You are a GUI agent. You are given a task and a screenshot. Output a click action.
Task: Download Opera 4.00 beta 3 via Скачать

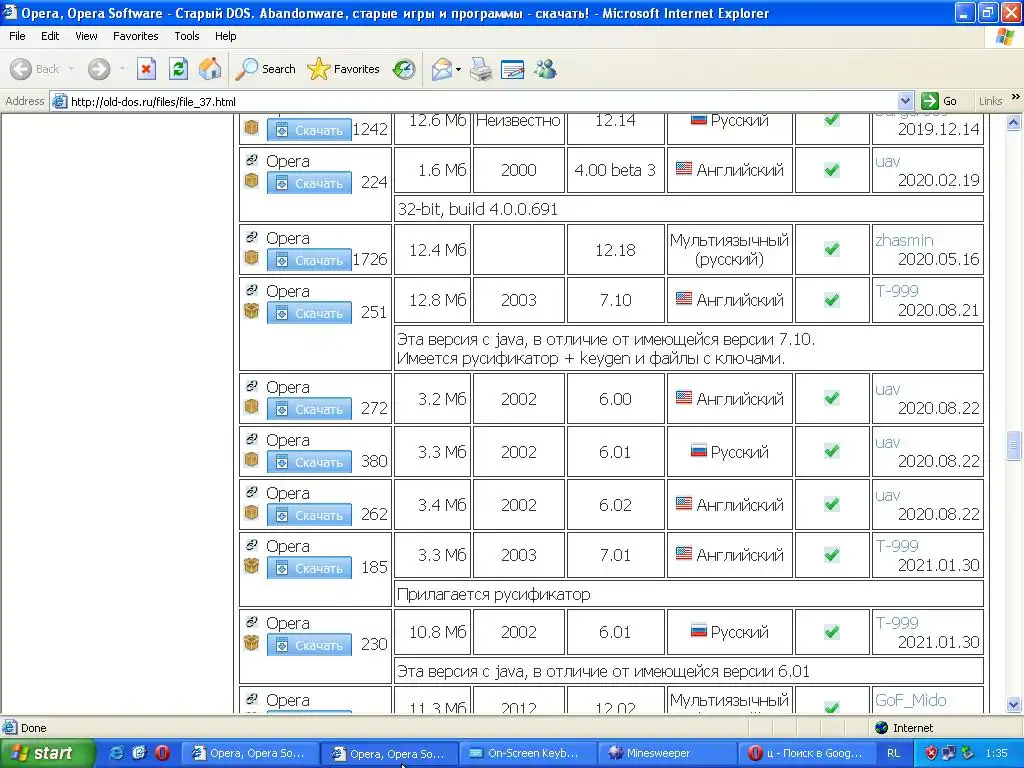click(309, 184)
